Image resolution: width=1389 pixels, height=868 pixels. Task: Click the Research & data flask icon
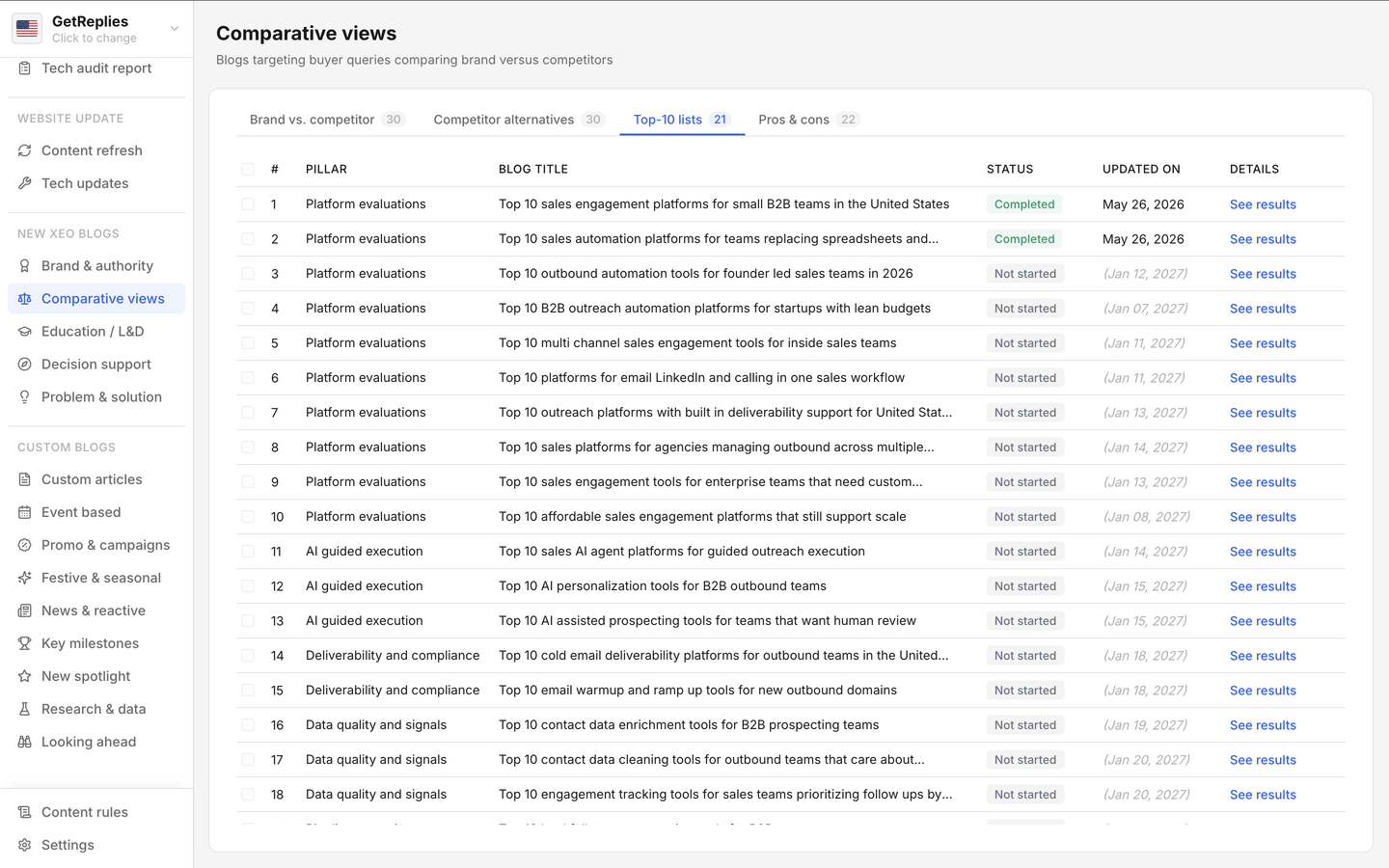point(25,709)
